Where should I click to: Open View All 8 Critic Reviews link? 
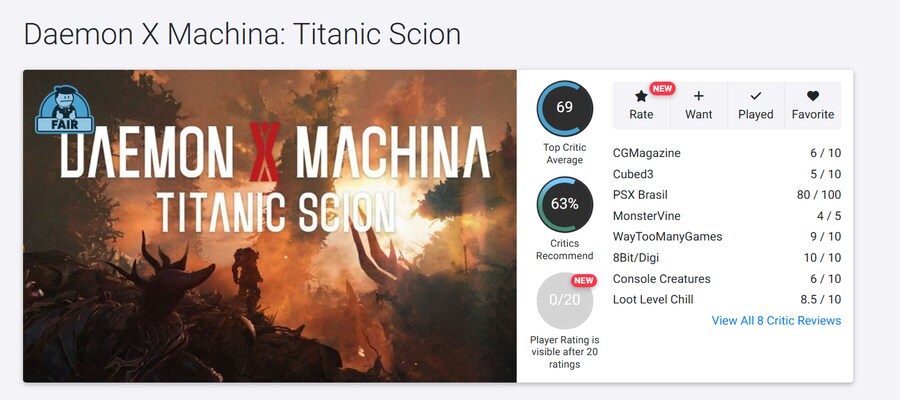(776, 321)
